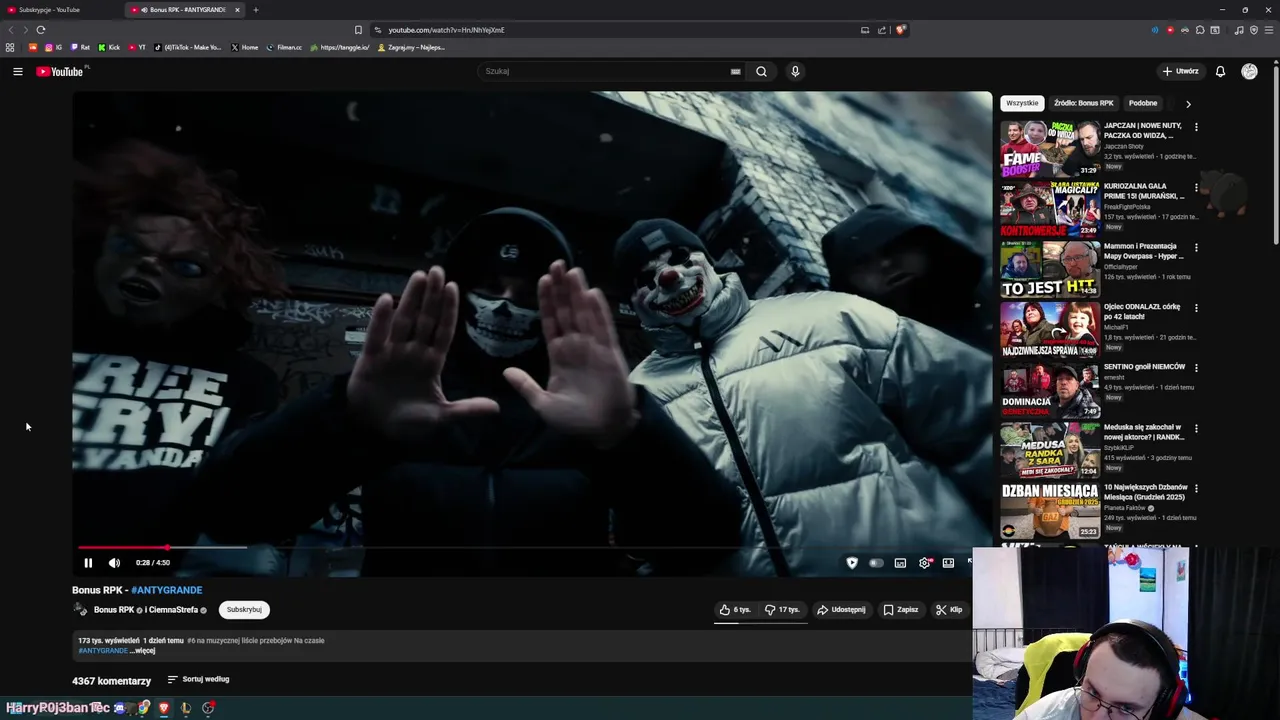Open options for the SENTINO gnoił NIEMCÓW video

1196,368
